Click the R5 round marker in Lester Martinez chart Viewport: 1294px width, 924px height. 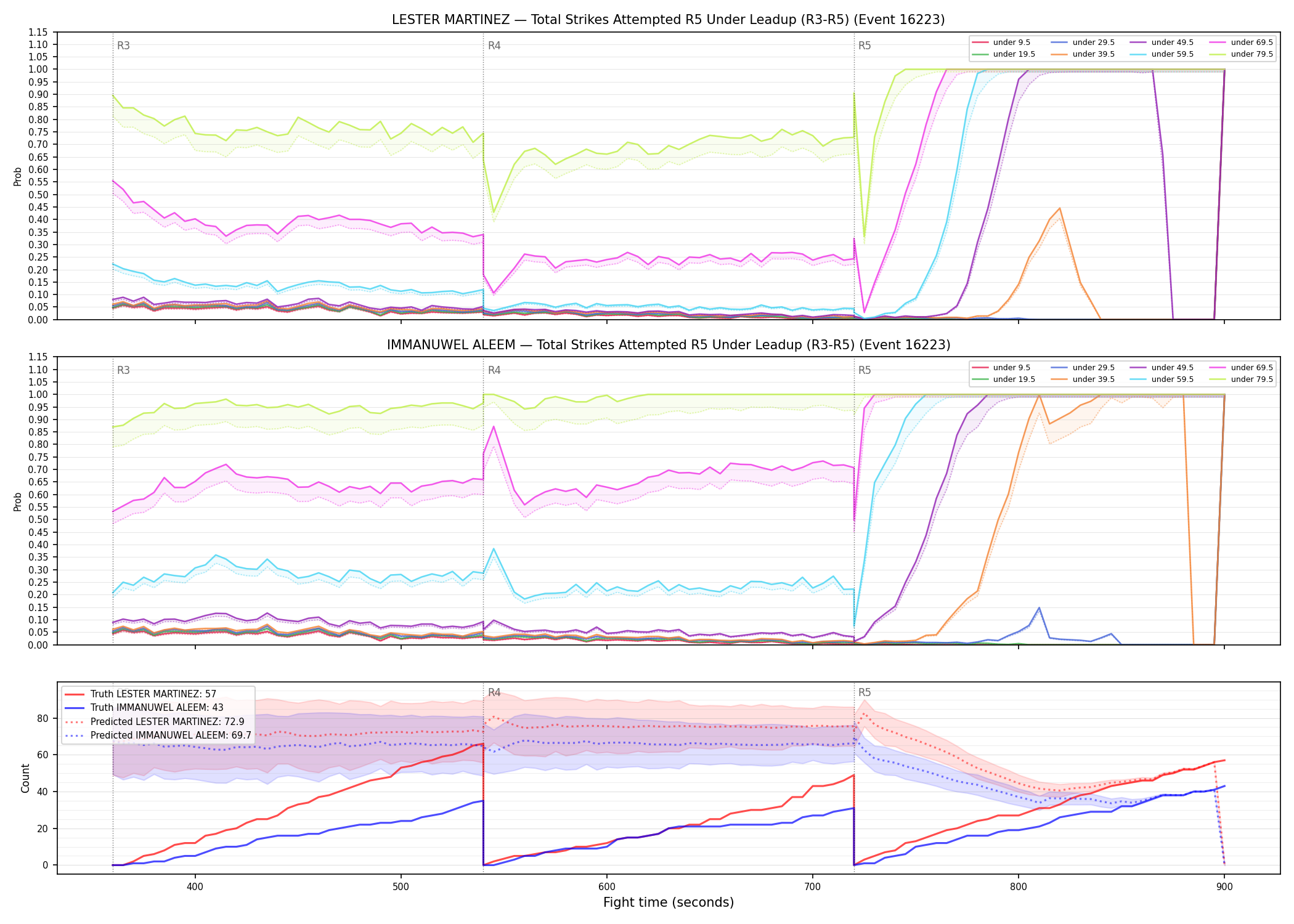point(865,46)
